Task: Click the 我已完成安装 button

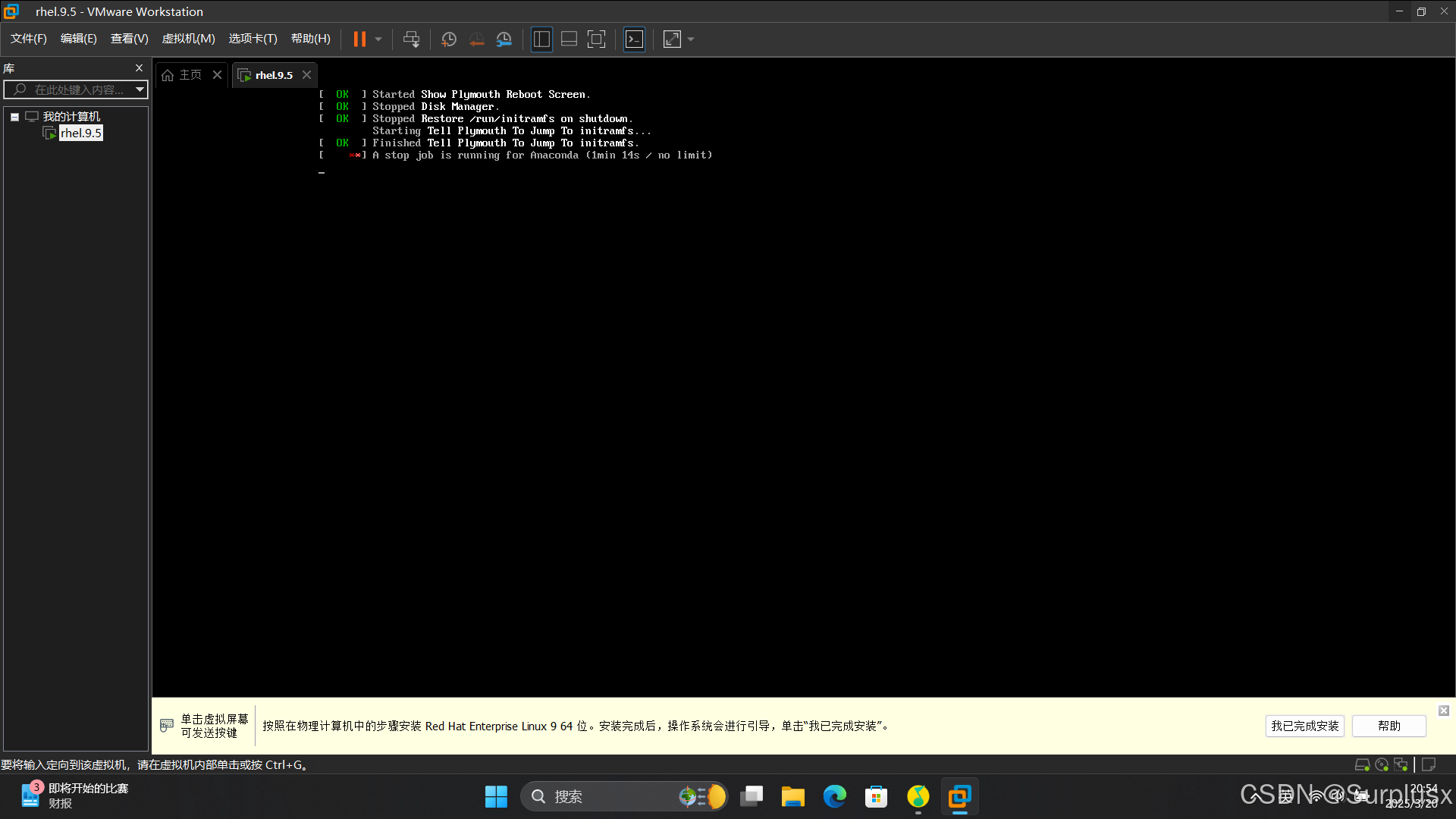Action: tap(1304, 726)
